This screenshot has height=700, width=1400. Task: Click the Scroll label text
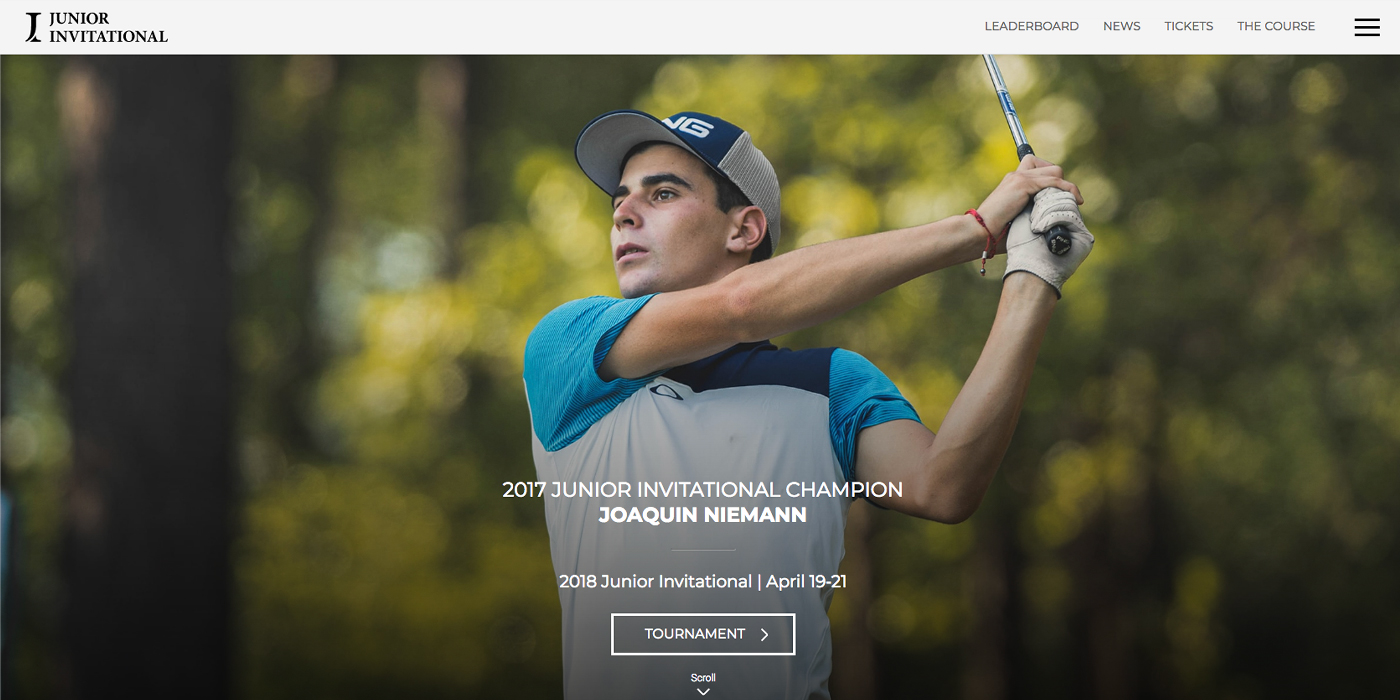point(703,678)
